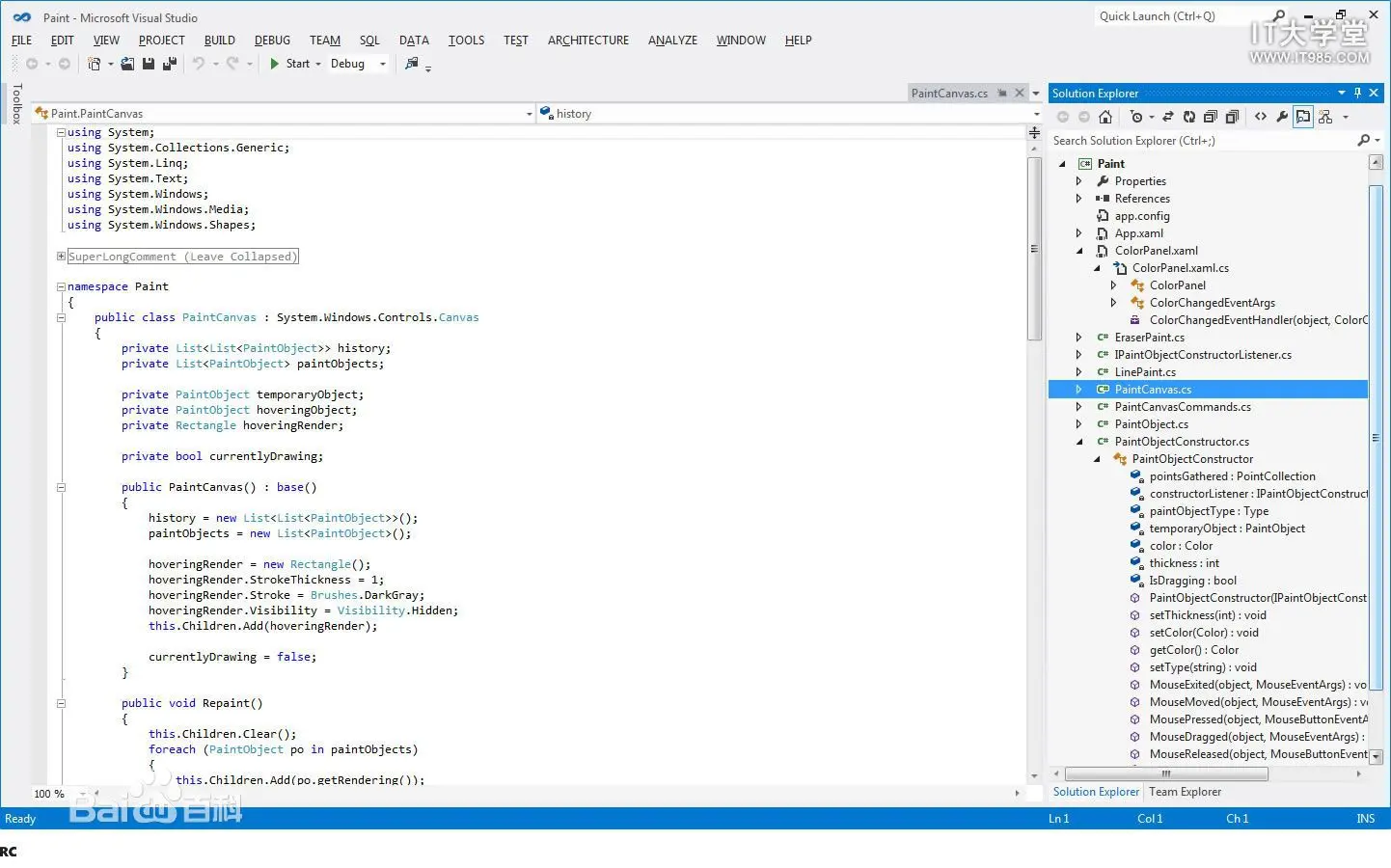Click the Find in Files toolbar icon
The height and width of the screenshot is (868, 1391).
tap(412, 64)
